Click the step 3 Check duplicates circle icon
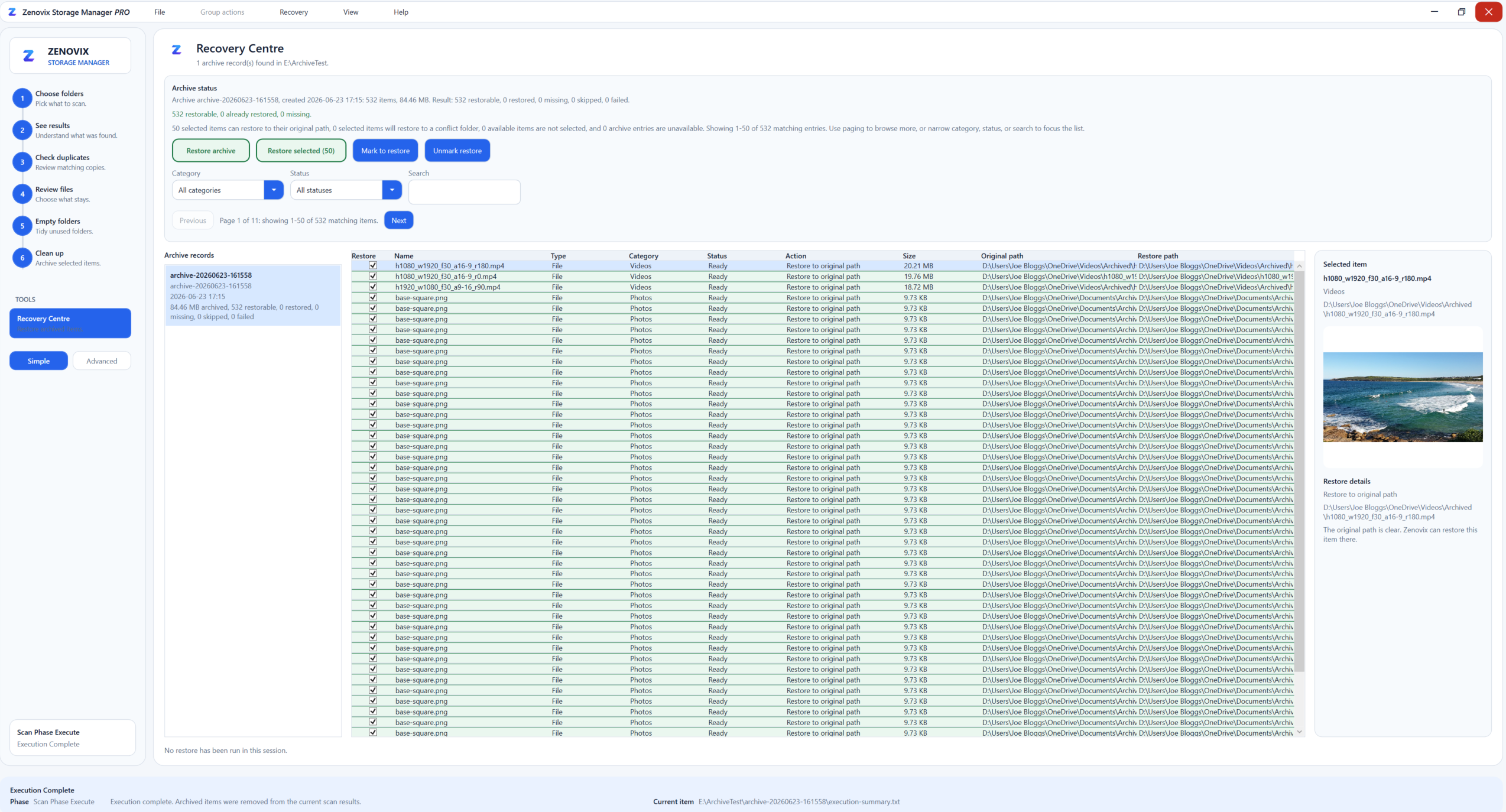This screenshot has height=812, width=1506. pos(22,162)
